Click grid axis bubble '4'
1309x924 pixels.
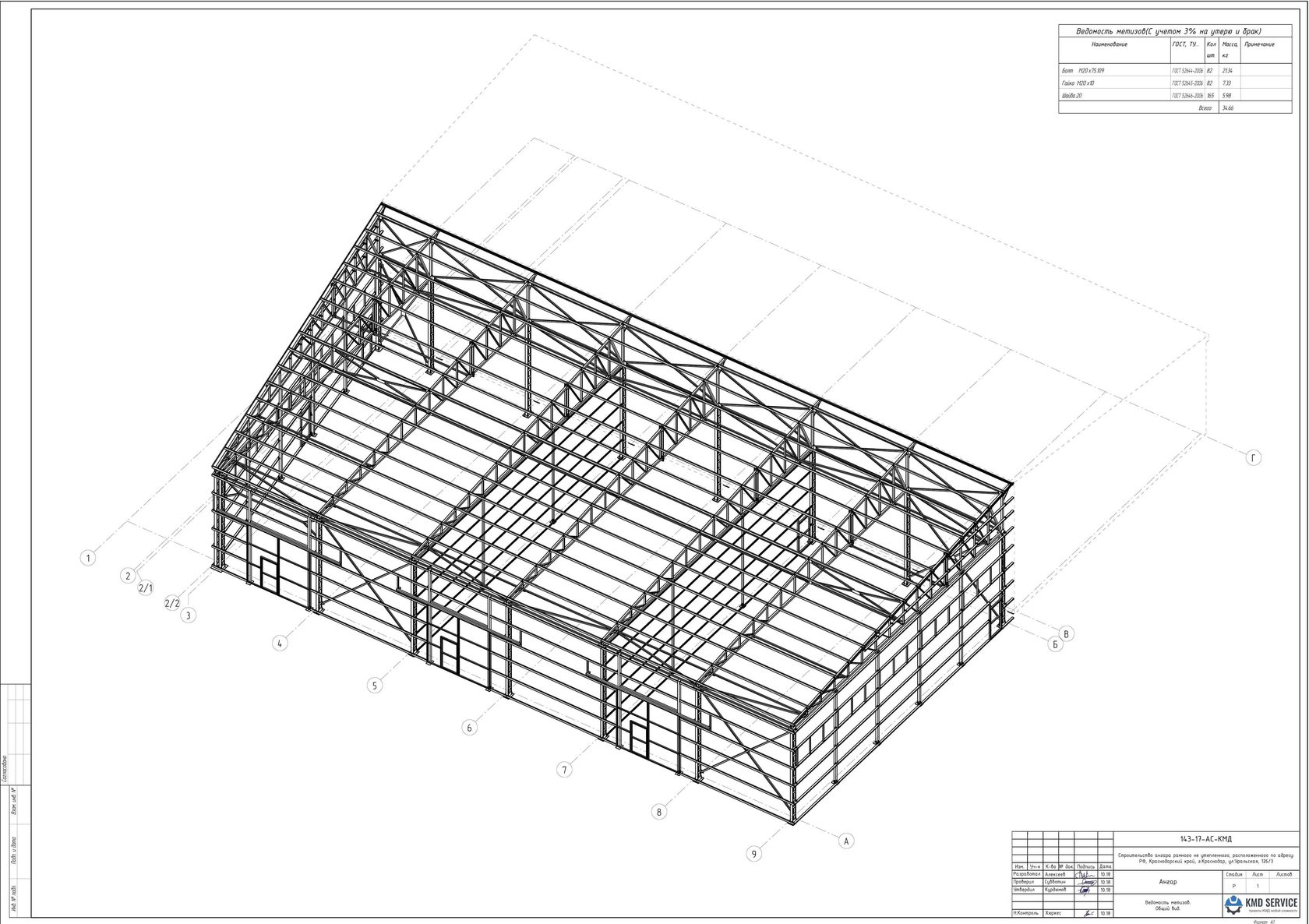point(280,644)
